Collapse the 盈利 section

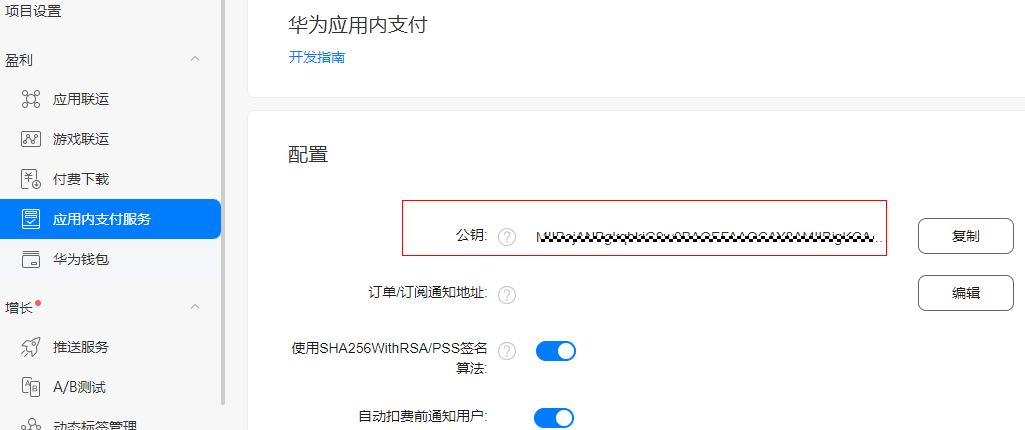point(195,59)
